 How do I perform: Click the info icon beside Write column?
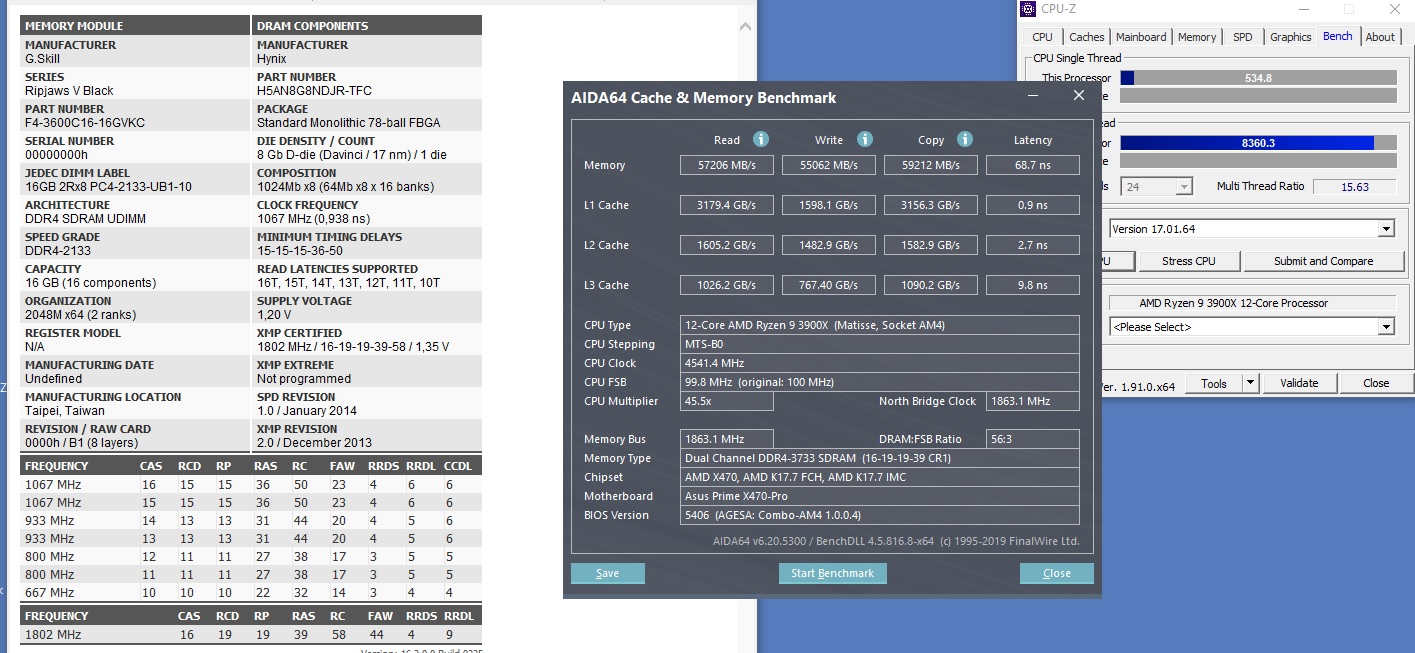[865, 139]
